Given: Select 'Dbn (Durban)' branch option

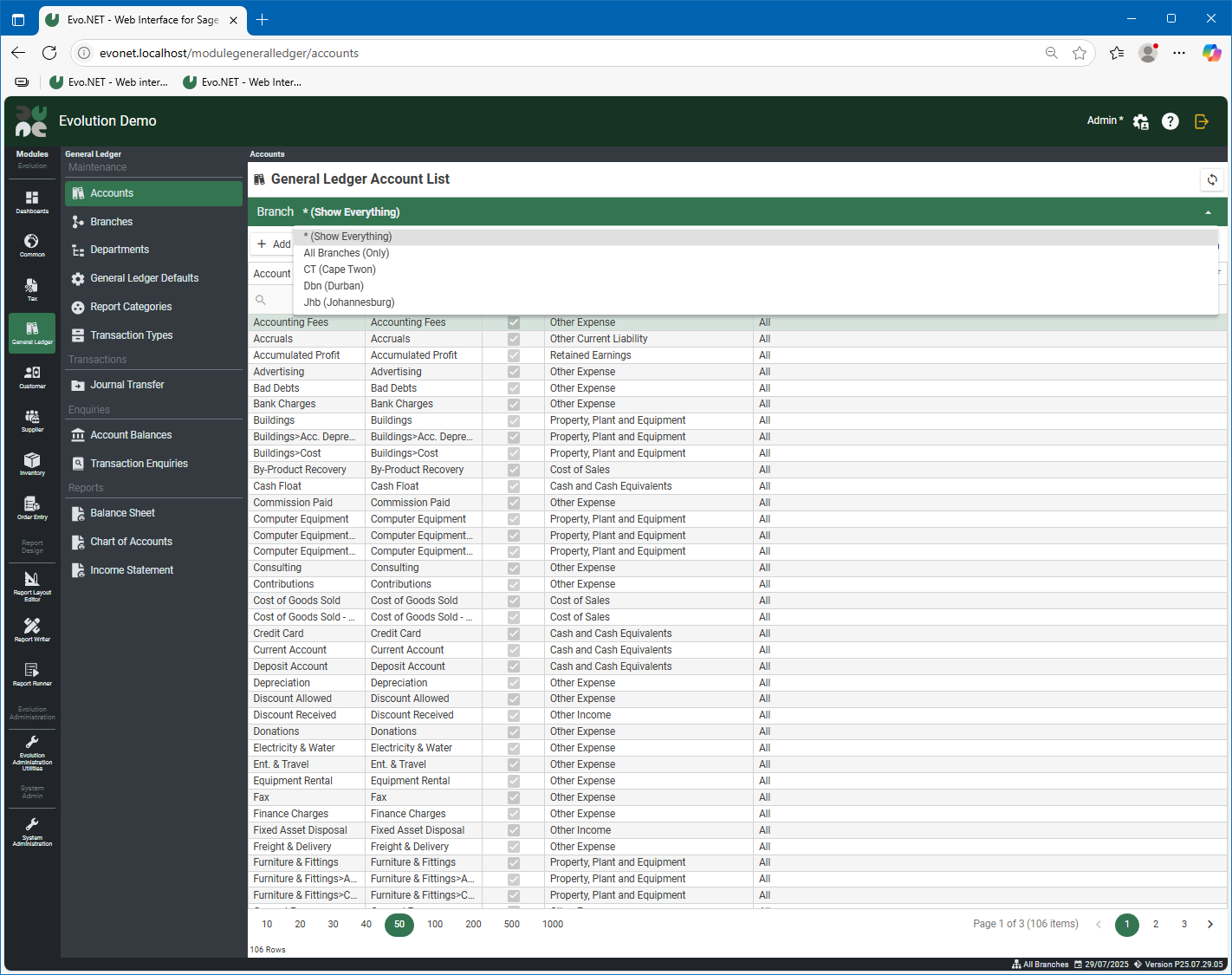Looking at the screenshot, I should click(755, 286).
